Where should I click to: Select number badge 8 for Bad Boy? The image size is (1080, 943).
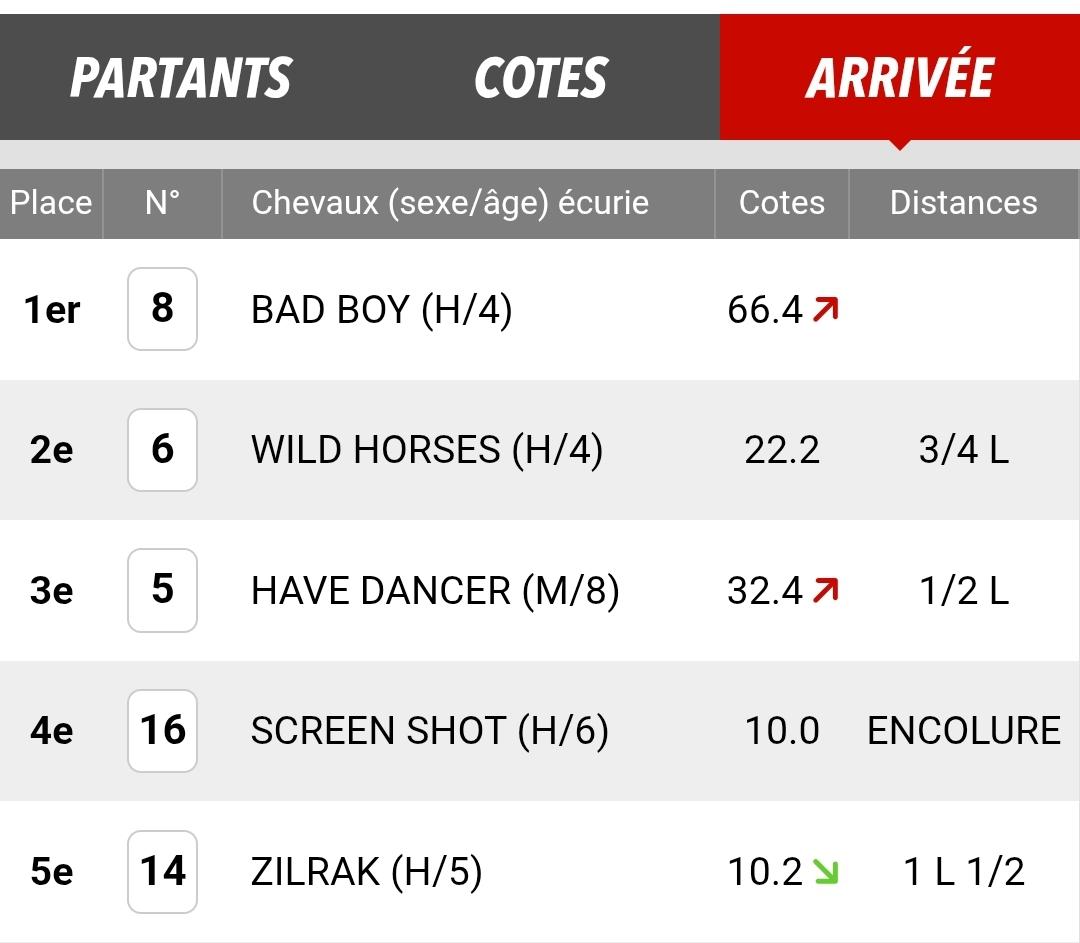point(163,309)
